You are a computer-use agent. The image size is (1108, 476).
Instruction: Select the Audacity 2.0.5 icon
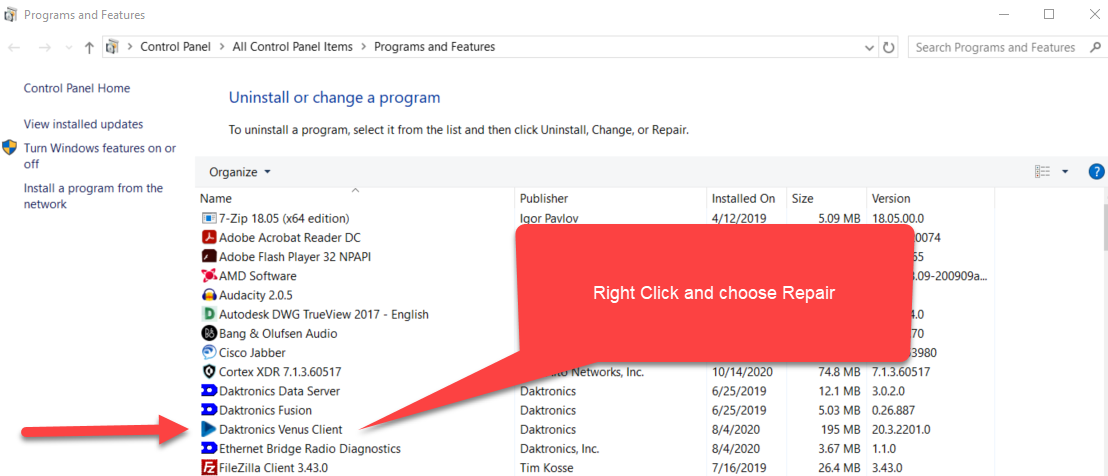point(209,295)
